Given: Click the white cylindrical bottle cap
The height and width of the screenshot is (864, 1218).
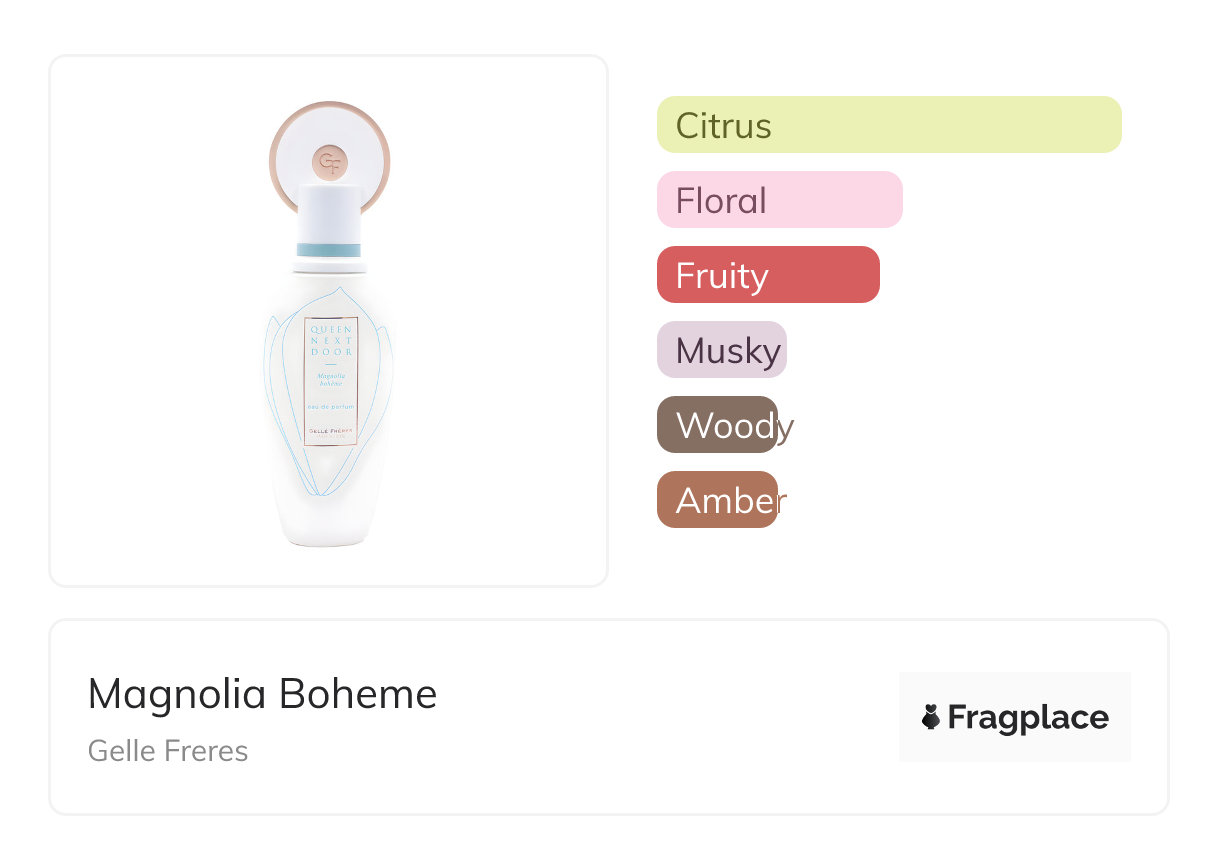Looking at the screenshot, I should tap(328, 212).
